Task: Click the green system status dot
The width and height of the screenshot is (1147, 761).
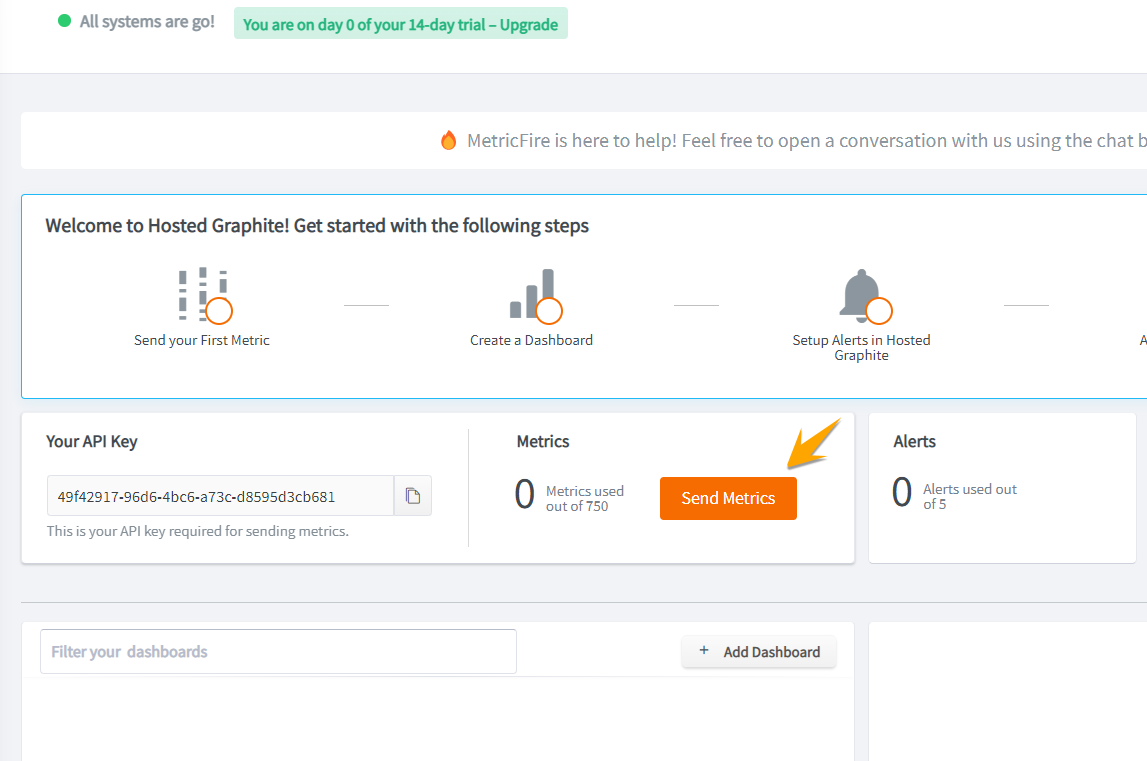Action: (64, 21)
